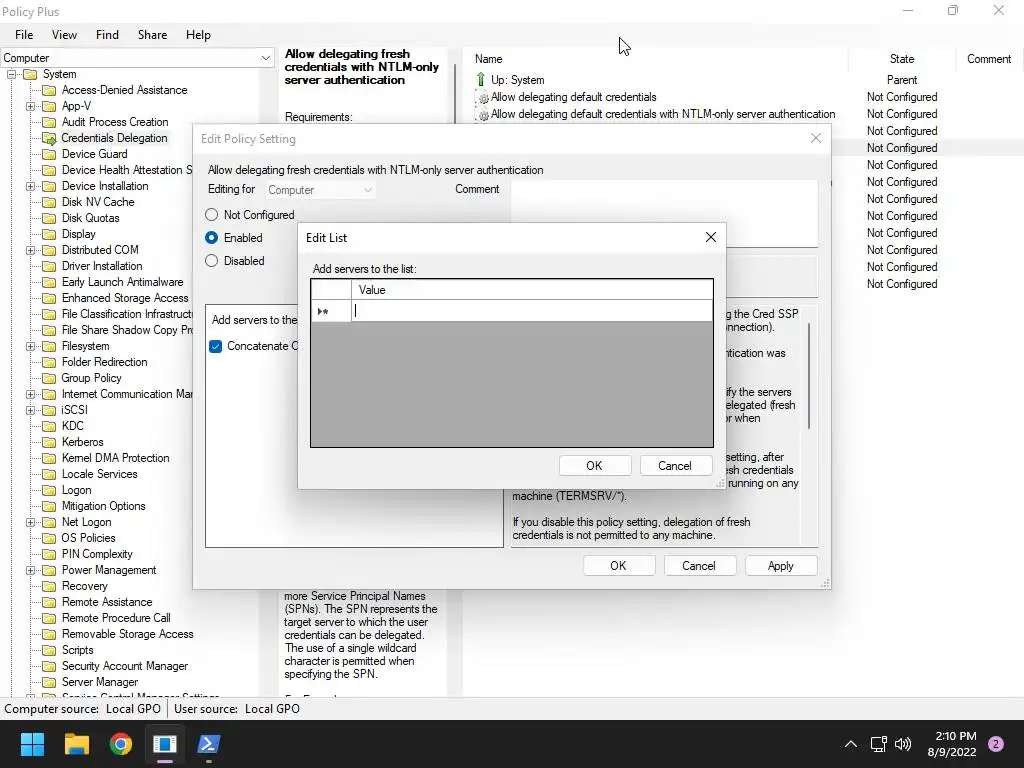
Task: Select the Audit Process Creation folder icon
Action: coord(49,122)
